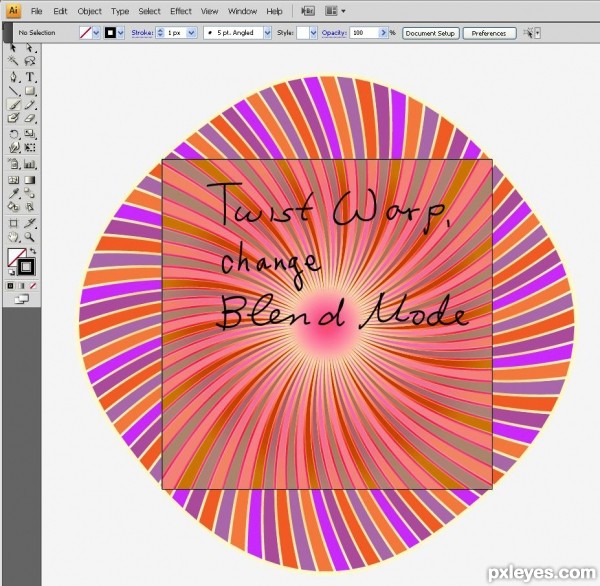Set paint mode to None
This screenshot has height=586, width=600.
(x=33, y=286)
